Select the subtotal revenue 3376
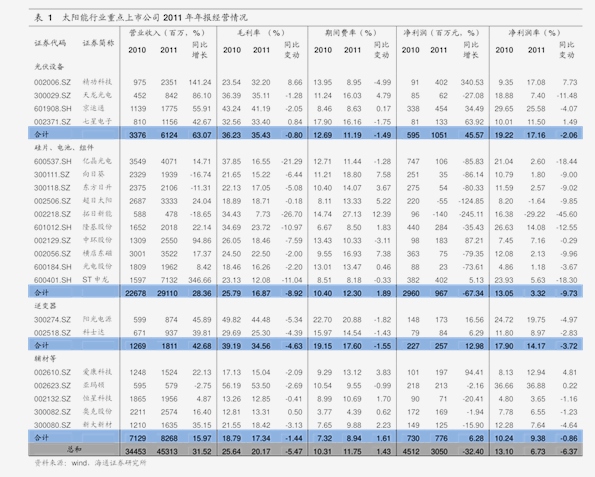The image size is (595, 477). 137,135
